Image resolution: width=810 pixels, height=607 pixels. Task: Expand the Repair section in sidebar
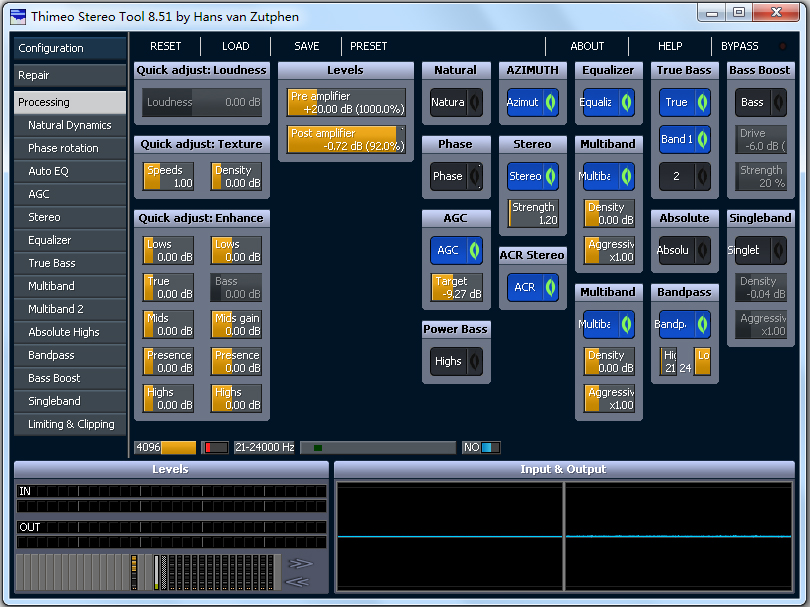(x=70, y=75)
